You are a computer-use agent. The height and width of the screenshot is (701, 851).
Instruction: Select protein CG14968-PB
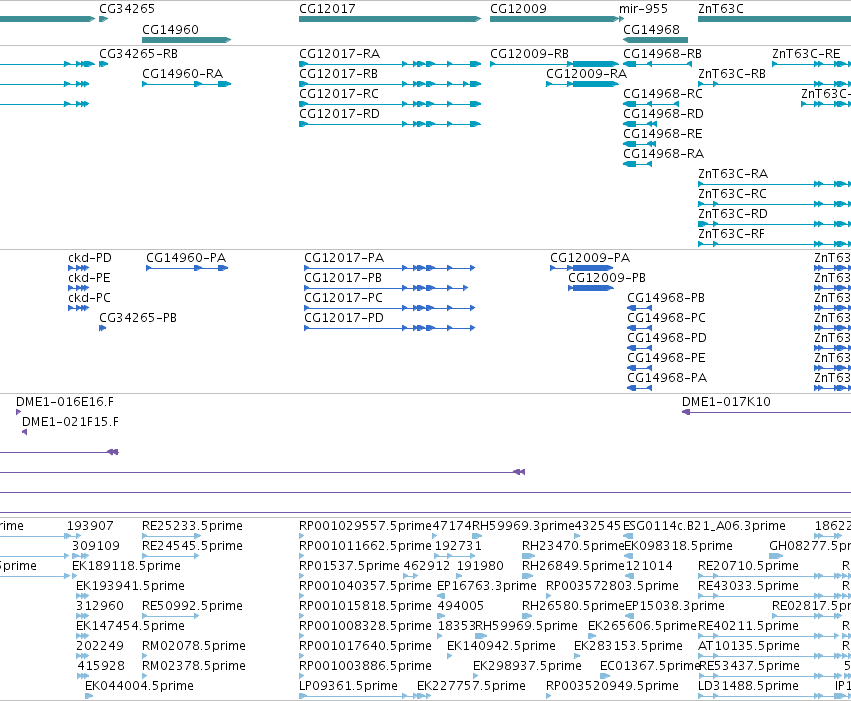[666, 298]
